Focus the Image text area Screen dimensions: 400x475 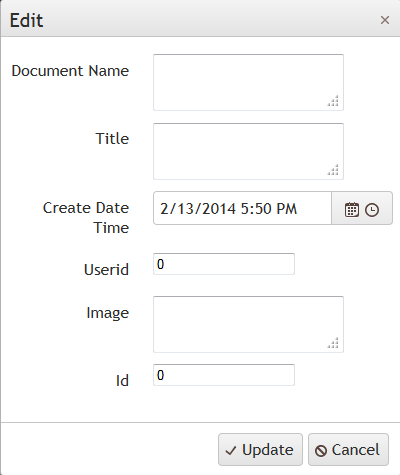coord(248,324)
